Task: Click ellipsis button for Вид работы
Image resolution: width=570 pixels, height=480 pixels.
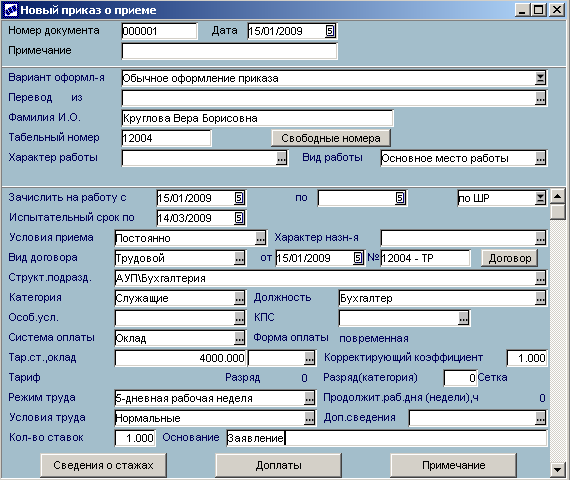Action: 541,158
